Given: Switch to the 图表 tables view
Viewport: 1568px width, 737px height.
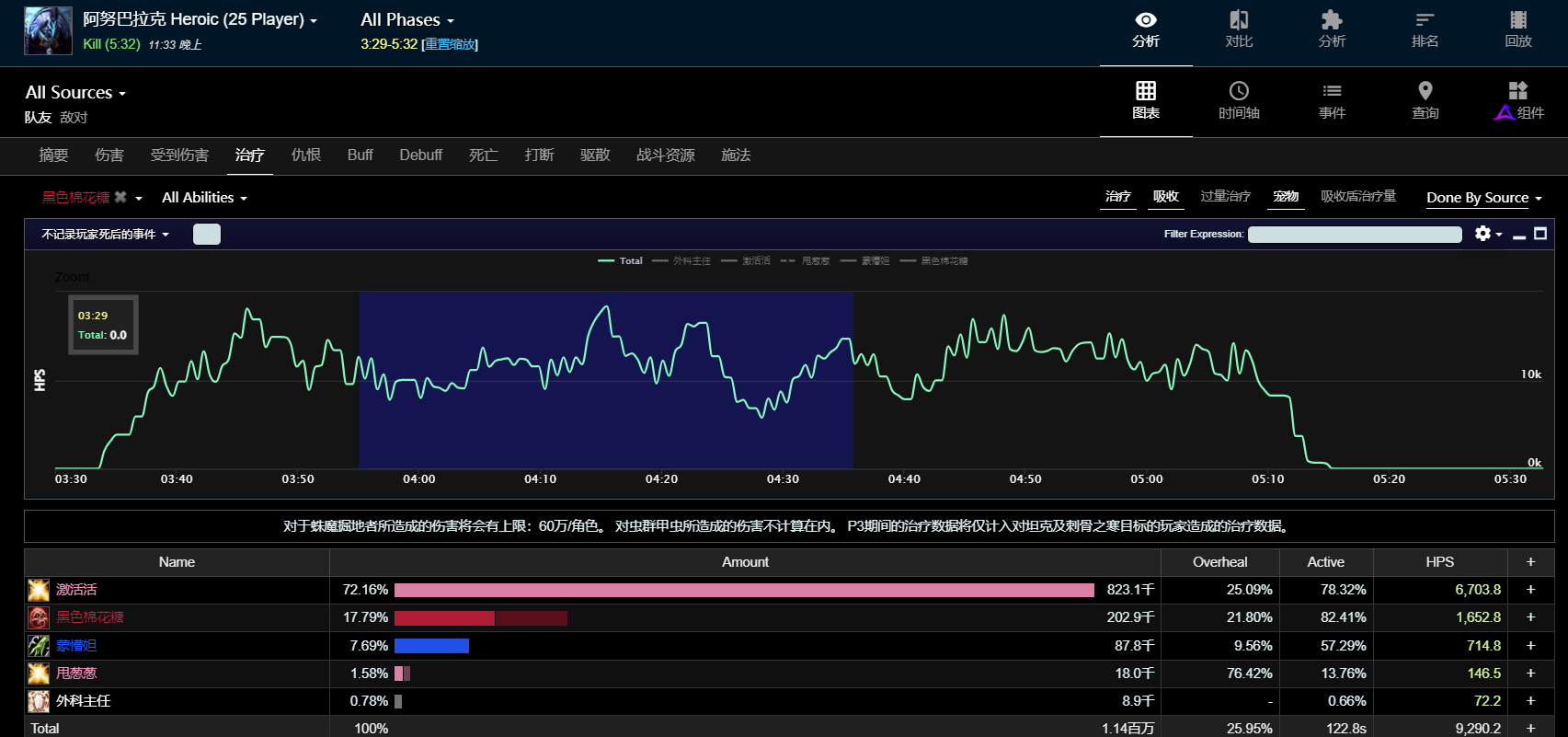Looking at the screenshot, I should pyautogui.click(x=1146, y=101).
